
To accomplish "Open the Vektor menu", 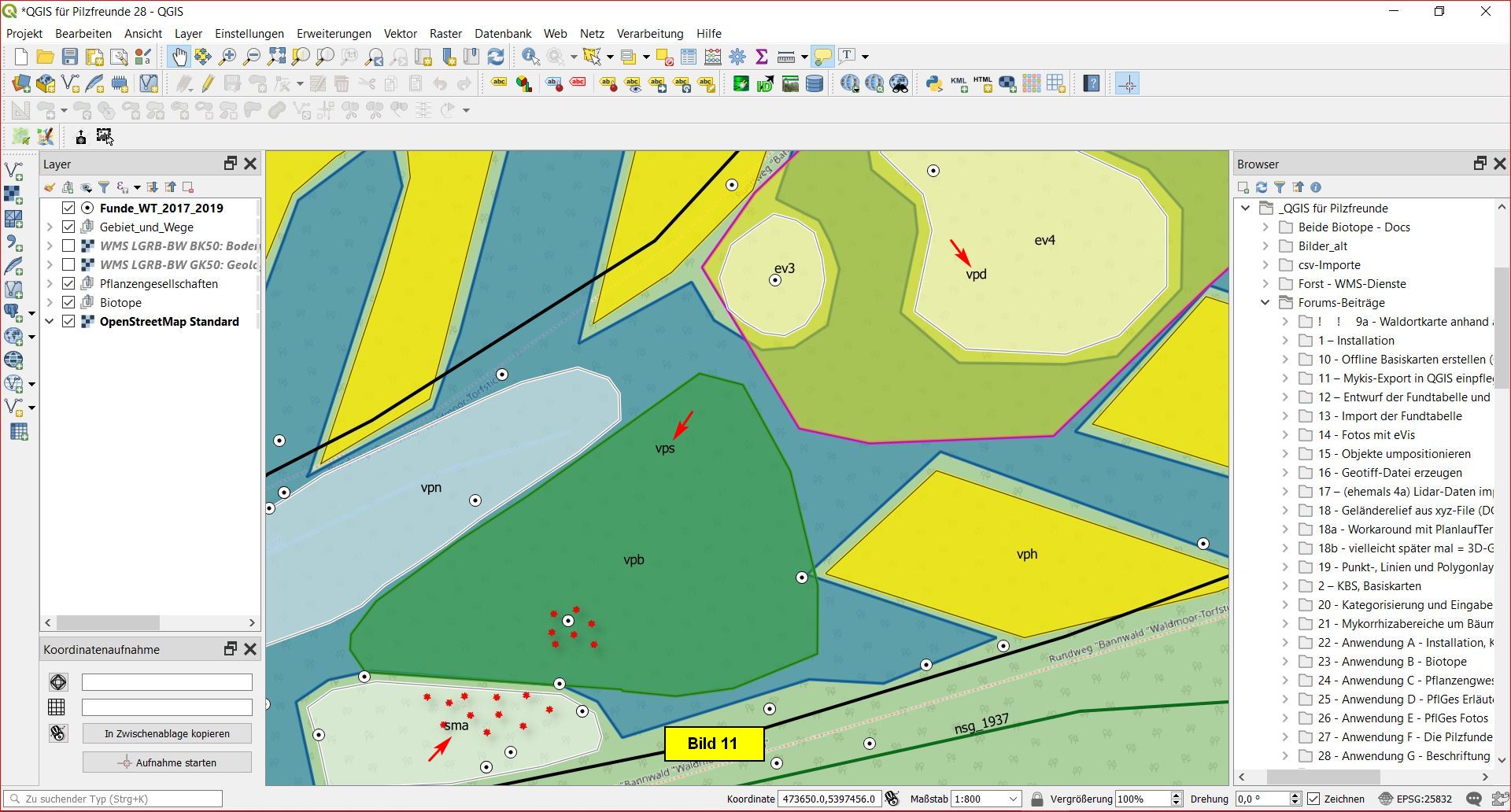I will tap(400, 34).
